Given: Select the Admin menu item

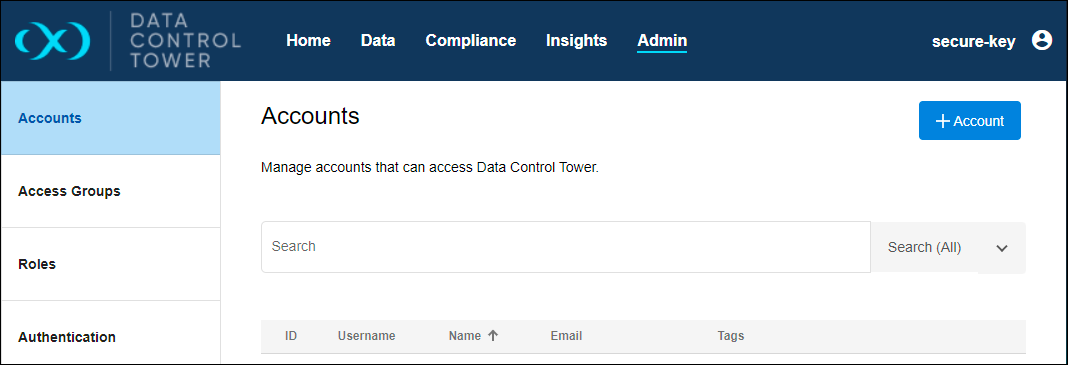Looking at the screenshot, I should [x=662, y=41].
